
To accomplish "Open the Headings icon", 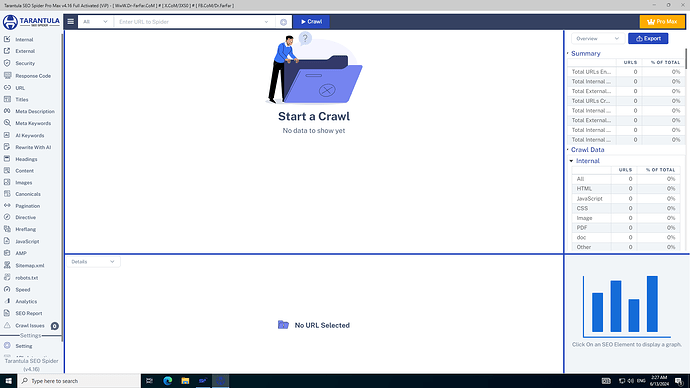I will point(7,159).
